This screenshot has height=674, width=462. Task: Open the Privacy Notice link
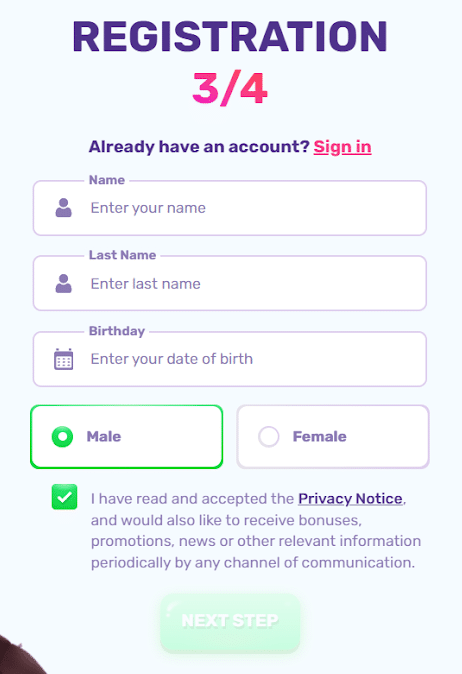(350, 499)
